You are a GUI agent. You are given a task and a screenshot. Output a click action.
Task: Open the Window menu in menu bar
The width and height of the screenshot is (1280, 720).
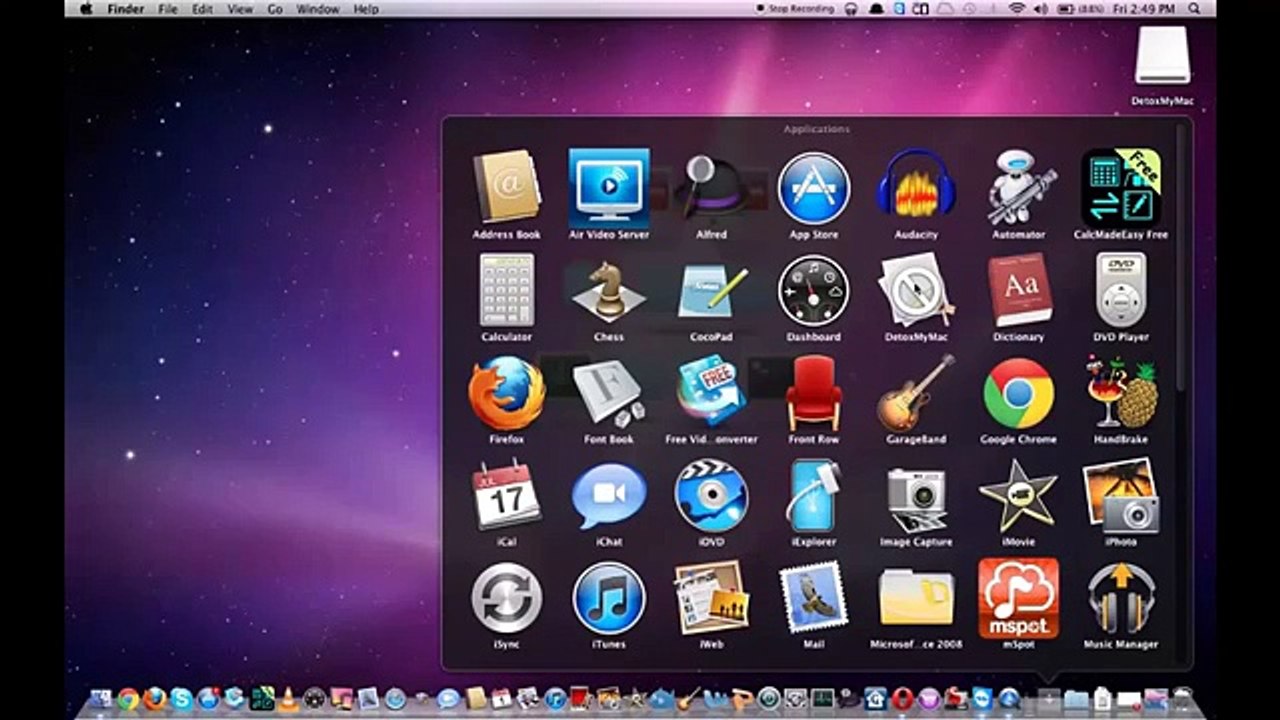coord(317,8)
